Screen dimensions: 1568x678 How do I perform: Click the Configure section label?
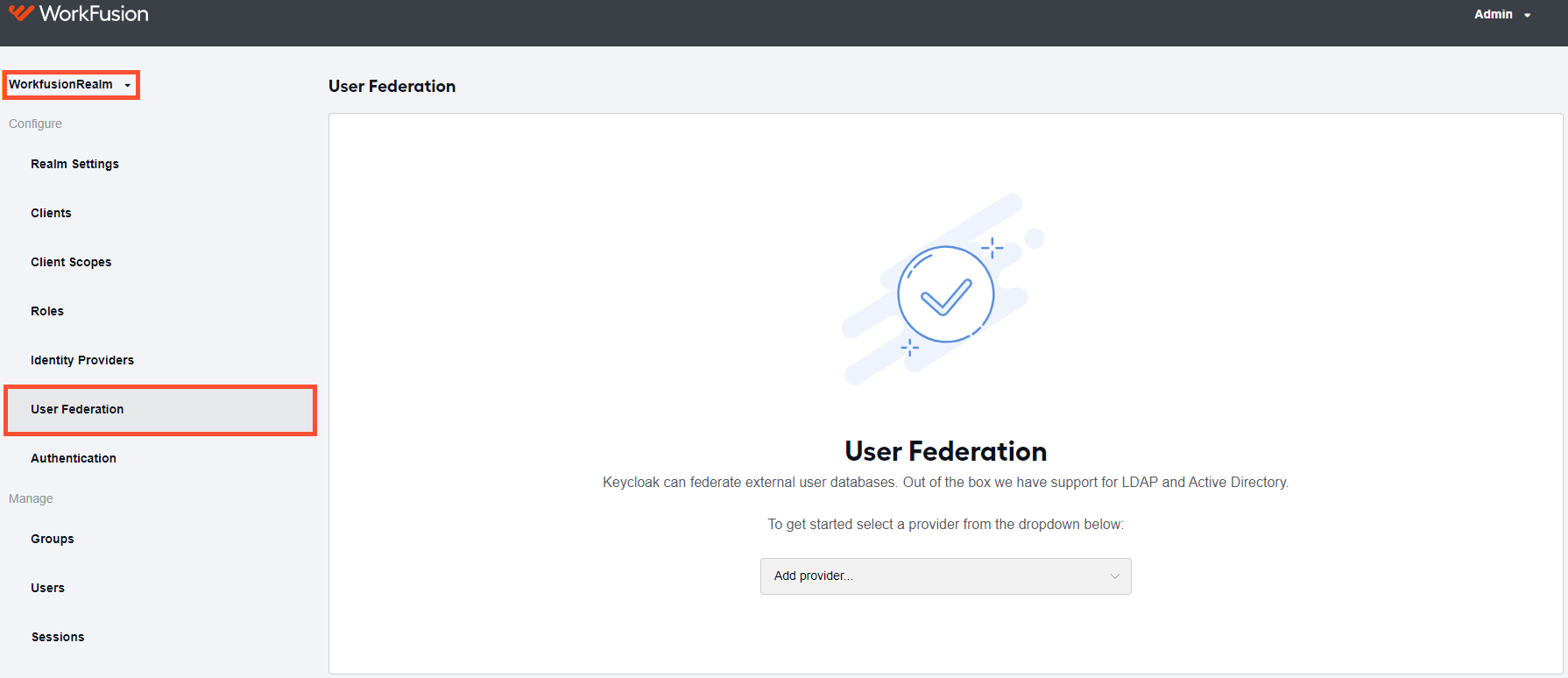point(35,124)
